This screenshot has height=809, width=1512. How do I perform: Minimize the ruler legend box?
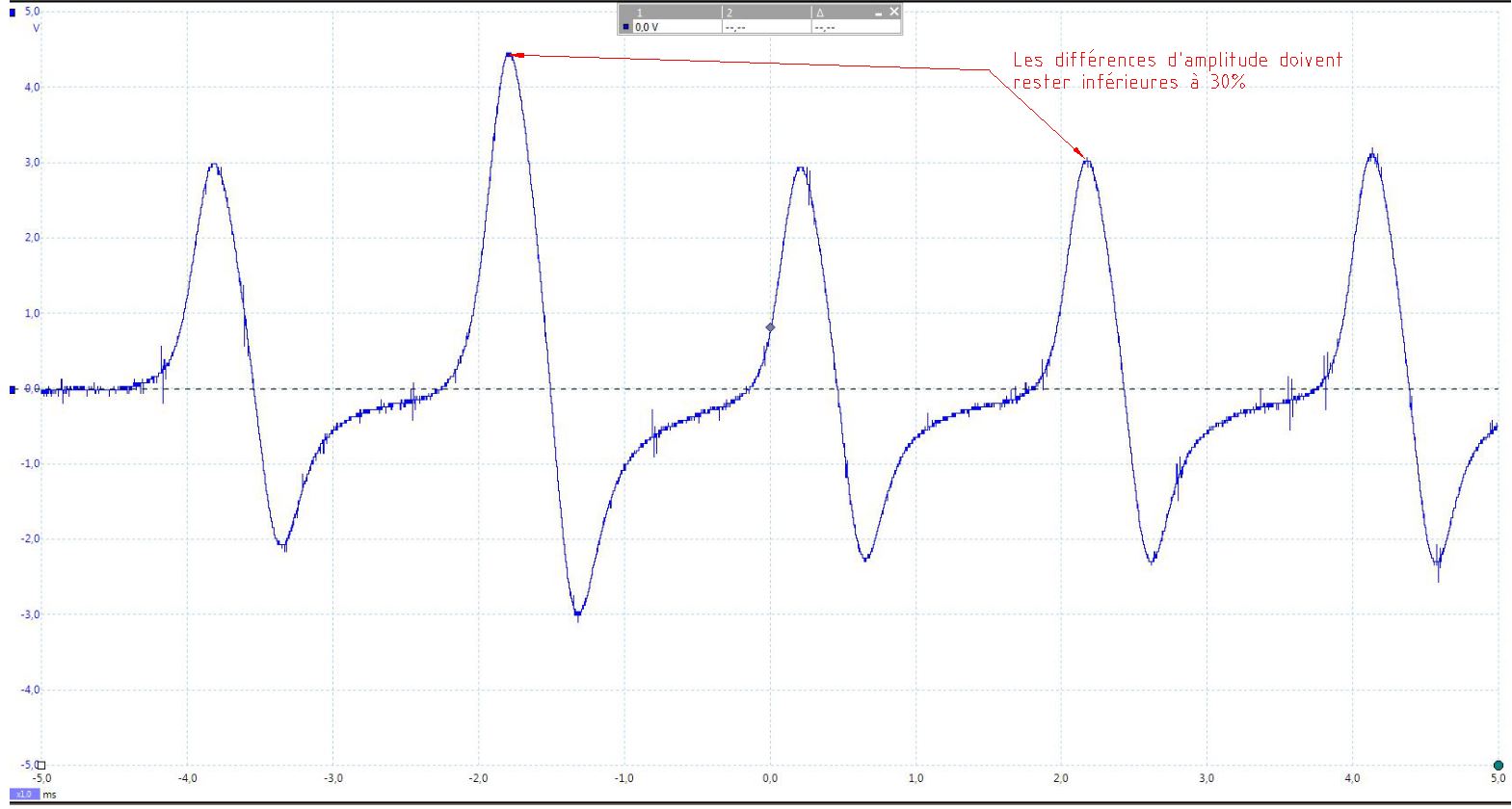[878, 13]
